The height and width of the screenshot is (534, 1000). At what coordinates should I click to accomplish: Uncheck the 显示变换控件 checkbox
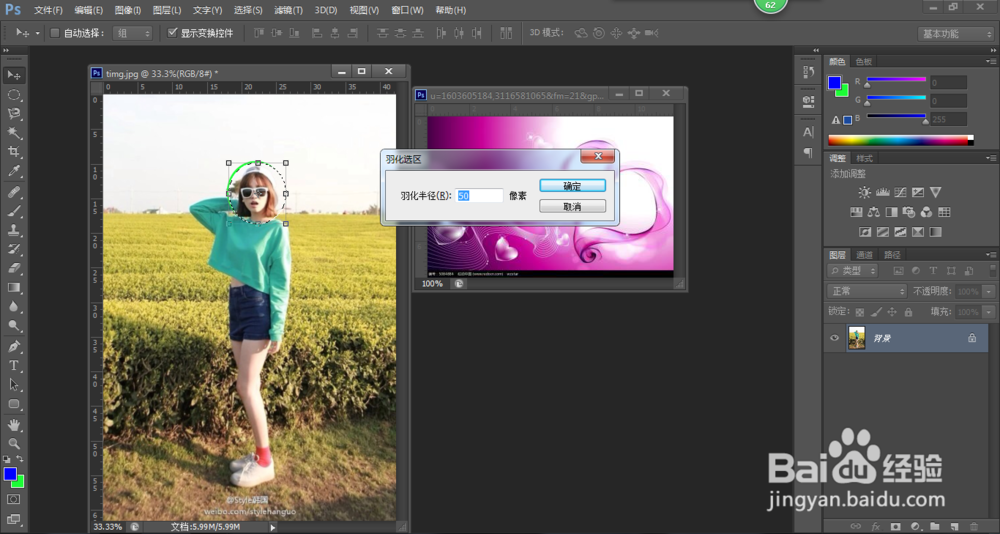pyautogui.click(x=172, y=33)
